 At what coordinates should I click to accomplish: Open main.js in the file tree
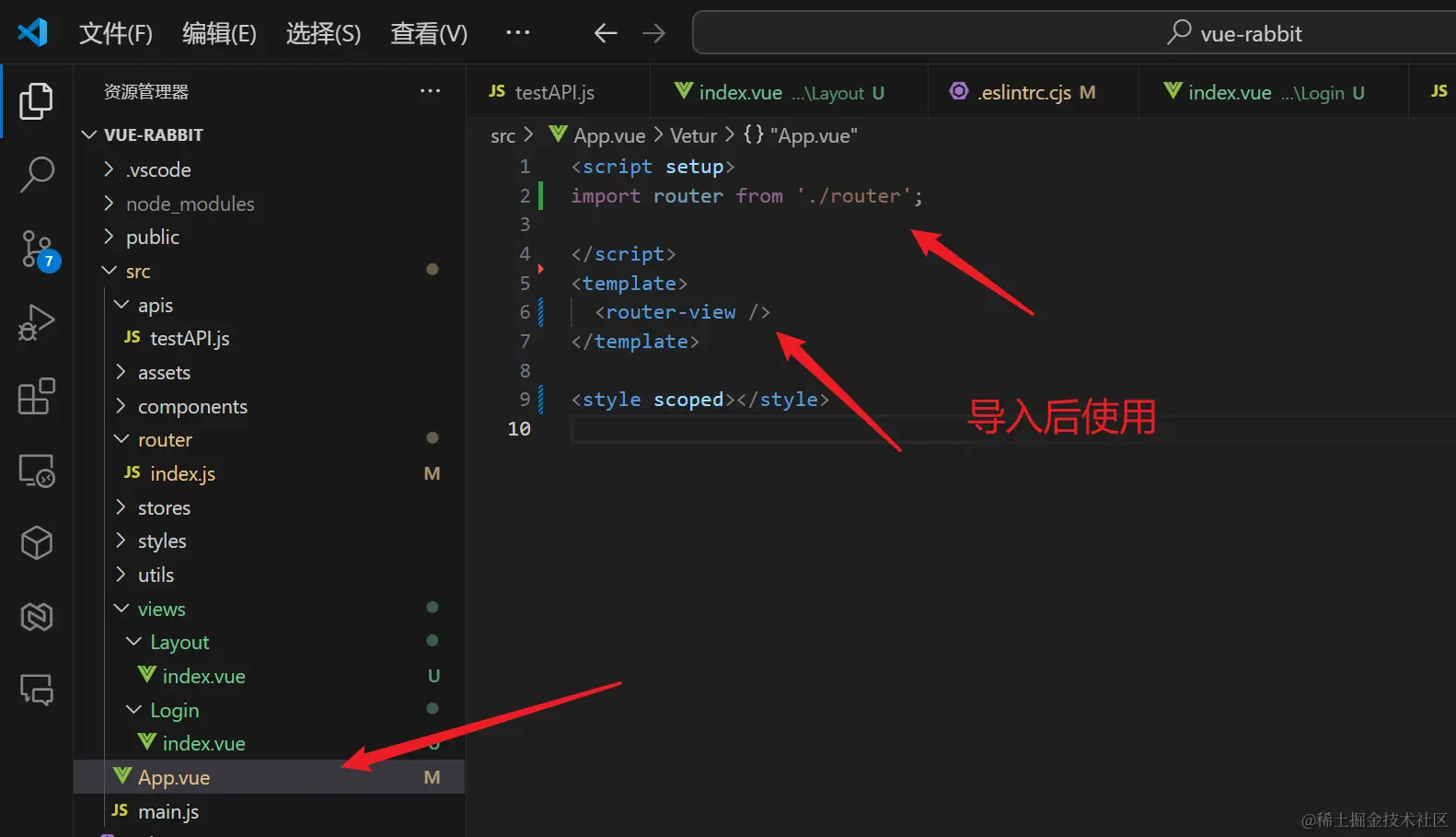(269, 811)
